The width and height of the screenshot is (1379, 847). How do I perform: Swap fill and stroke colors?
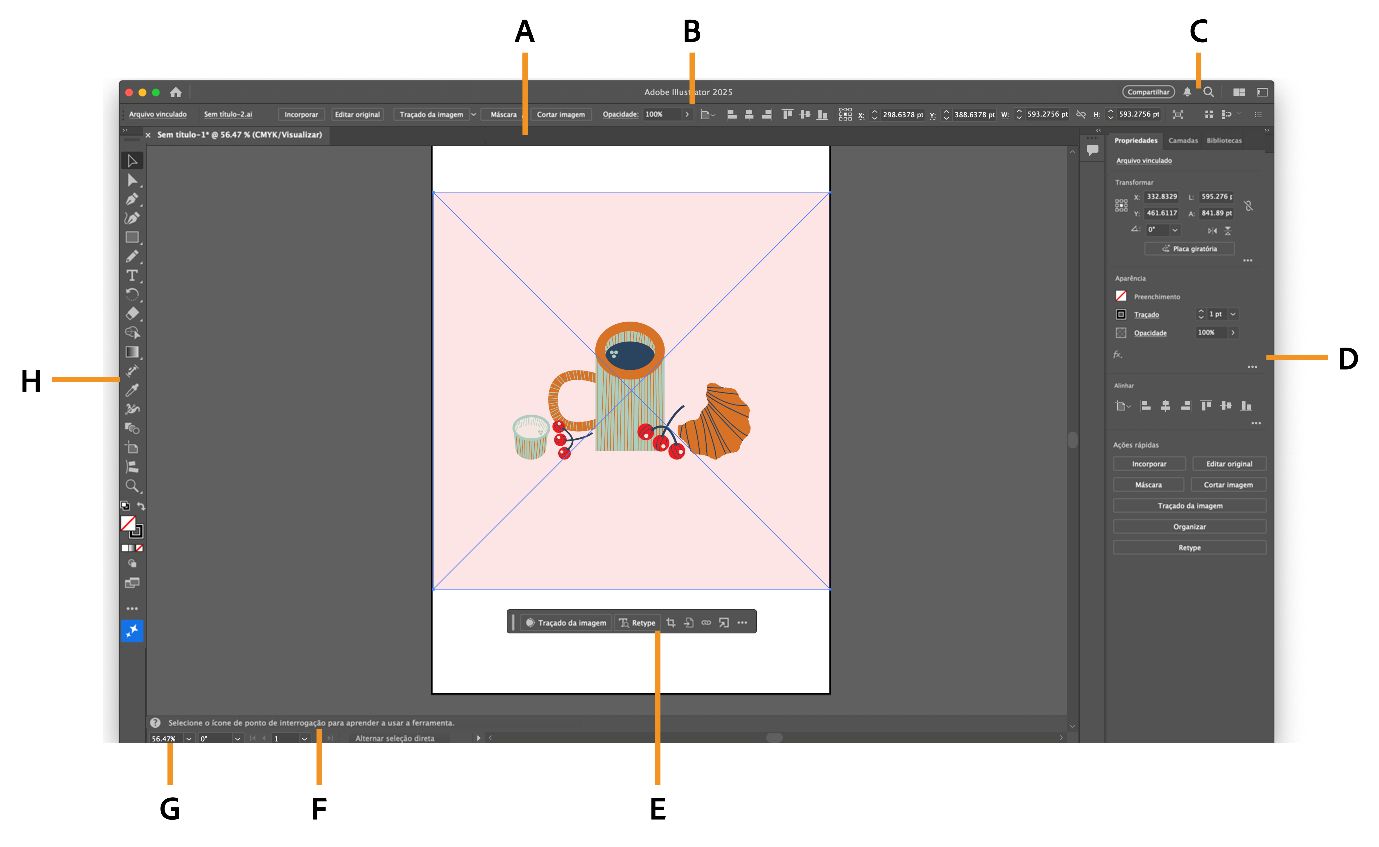[141, 505]
